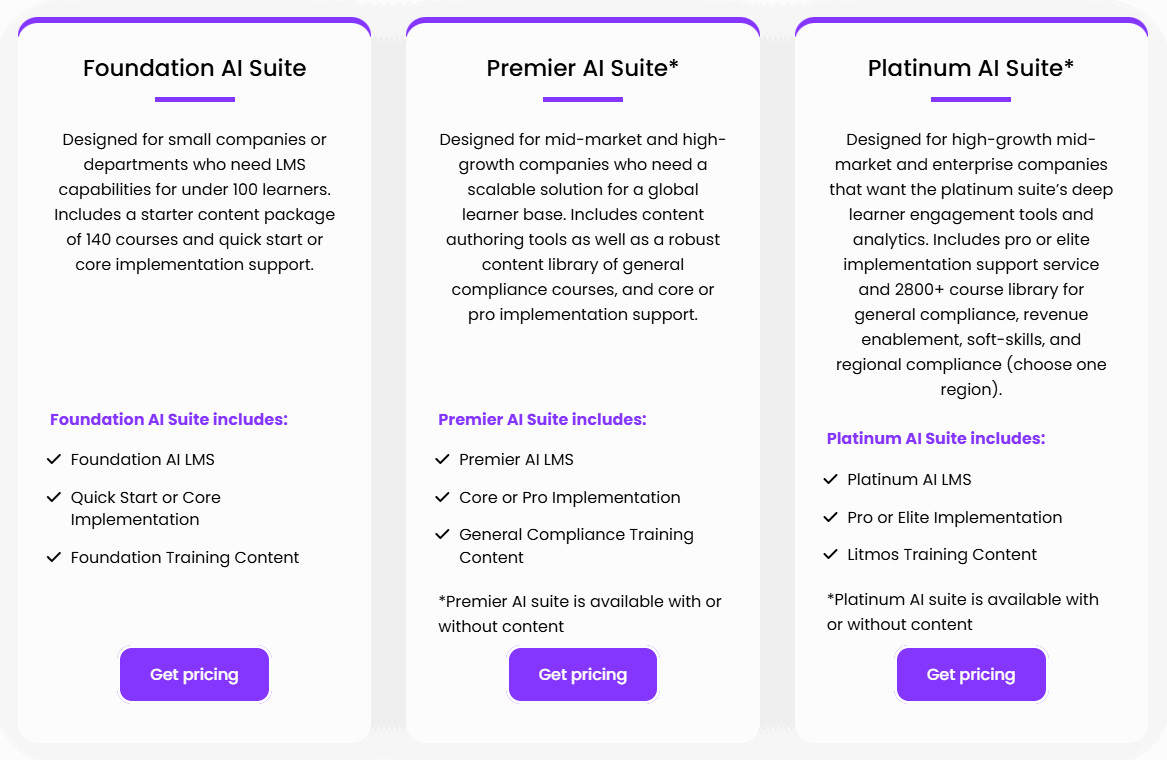Click the checkmark beside Core or Pro Implementation
This screenshot has height=760, width=1167.
pos(442,497)
